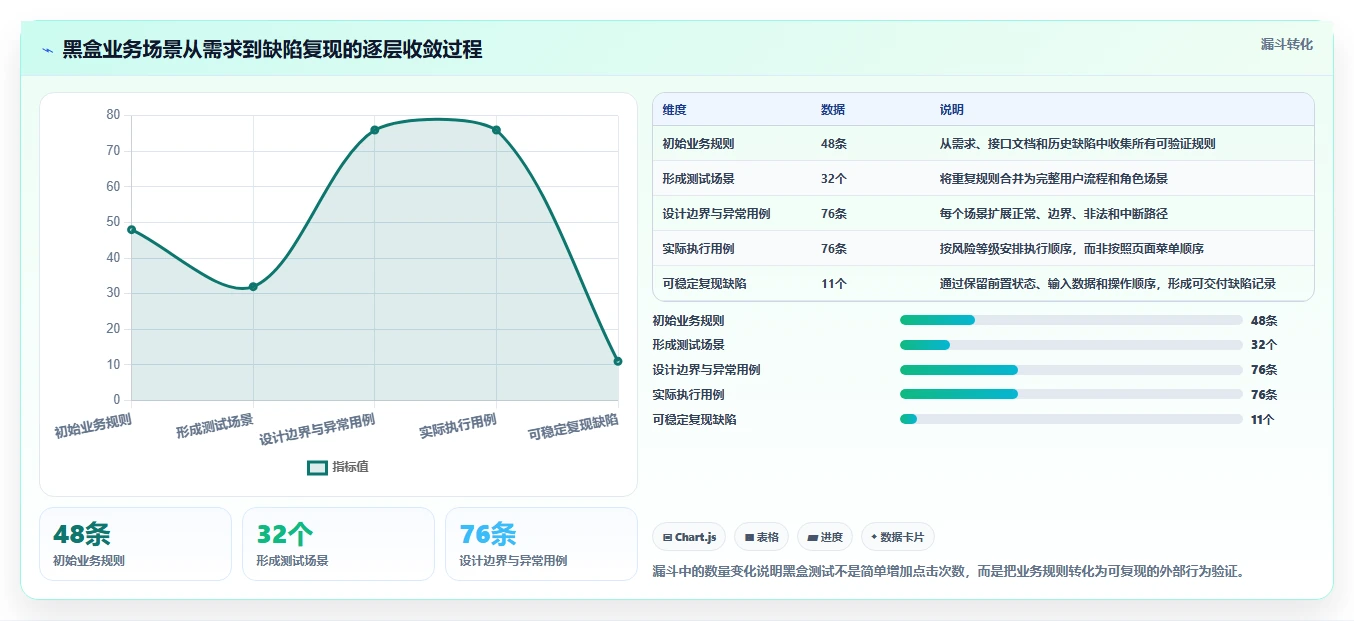Click the description 按风险等级安排执行顺序，而非按照页面菜单顺序
This screenshot has height=621, width=1354.
click(x=1072, y=249)
